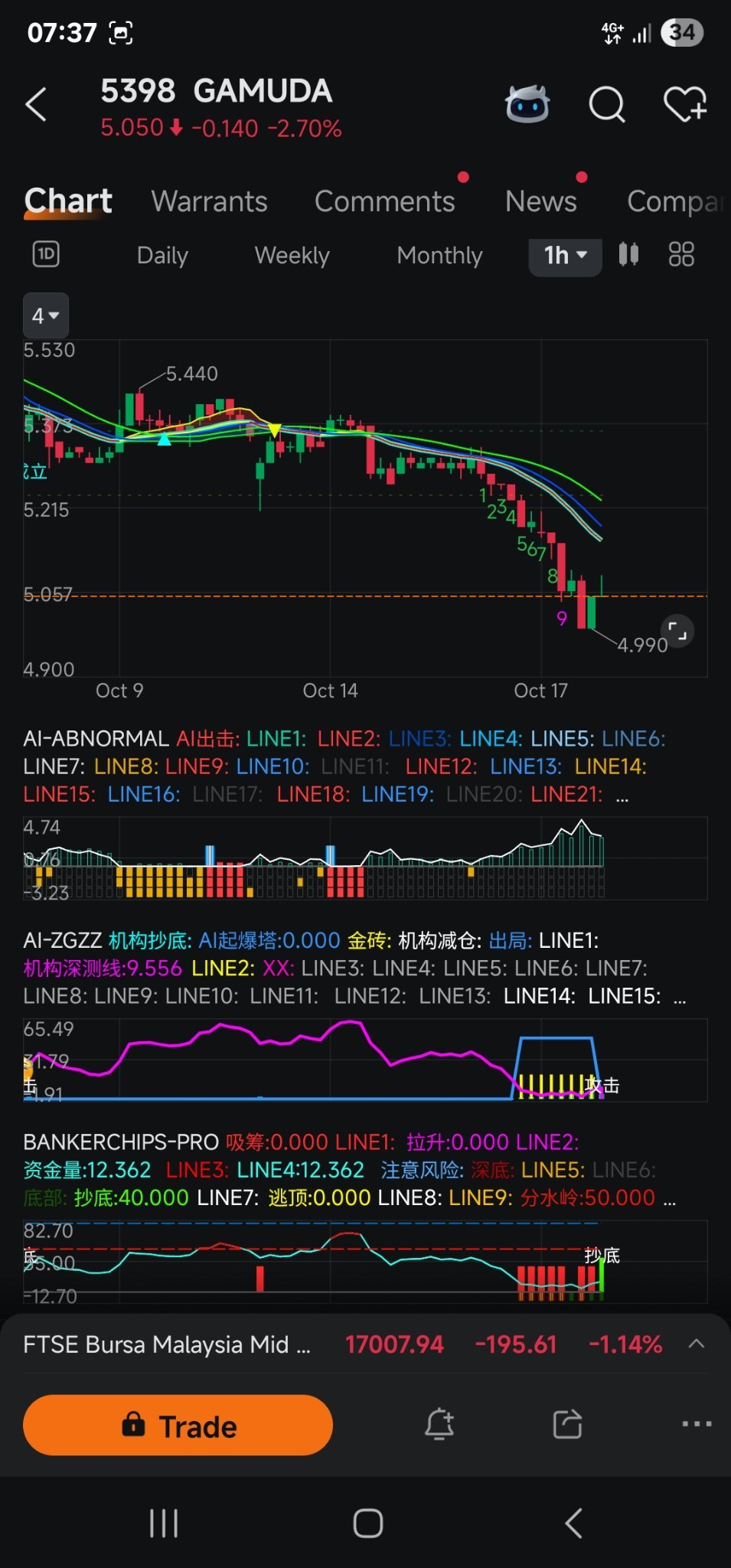Switch to the Comments tab
This screenshot has height=1568, width=731.
pos(384,201)
